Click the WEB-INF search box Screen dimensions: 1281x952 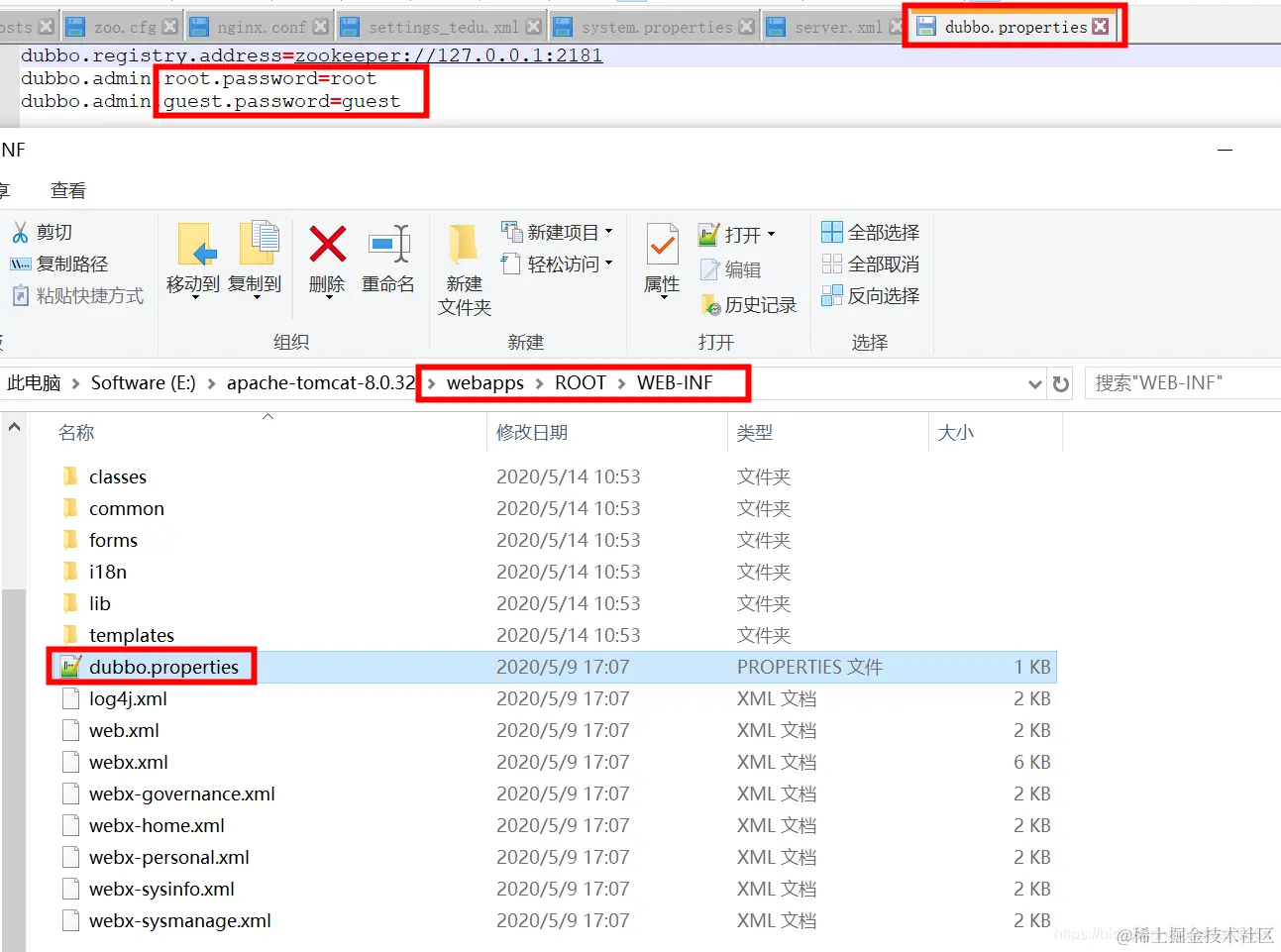coord(1183,383)
